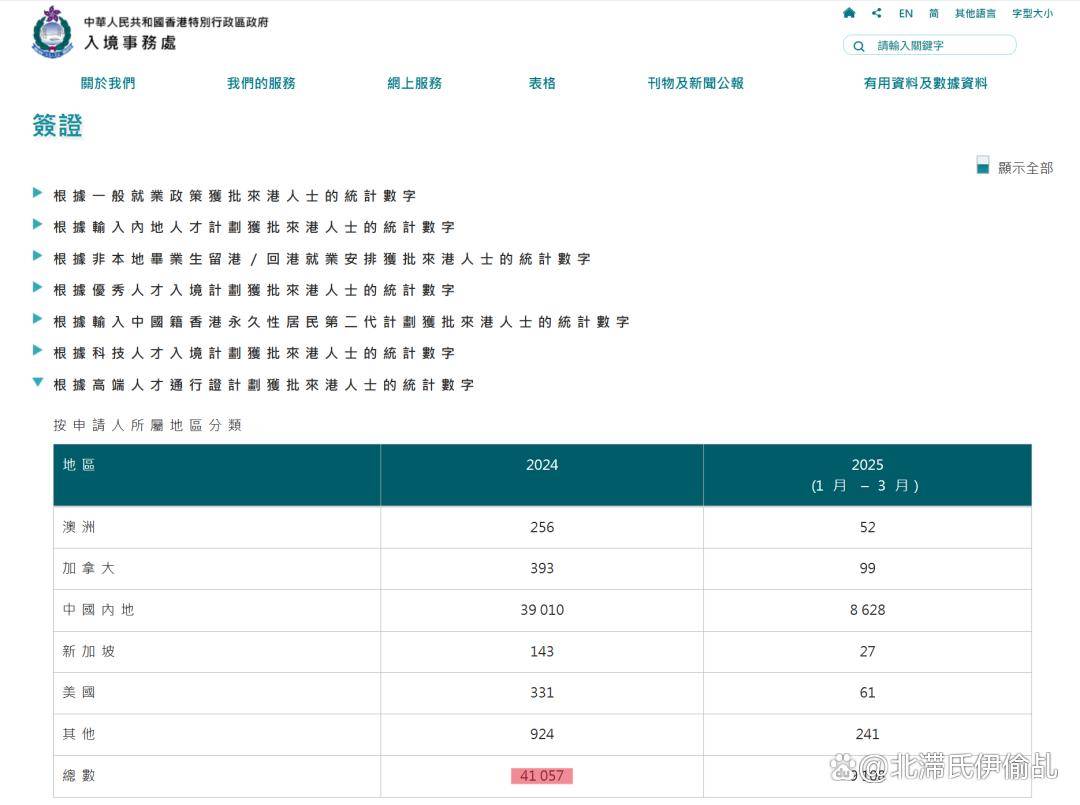This screenshot has height=805, width=1080.
Task: Open the 網上服務 menu
Action: 414,84
